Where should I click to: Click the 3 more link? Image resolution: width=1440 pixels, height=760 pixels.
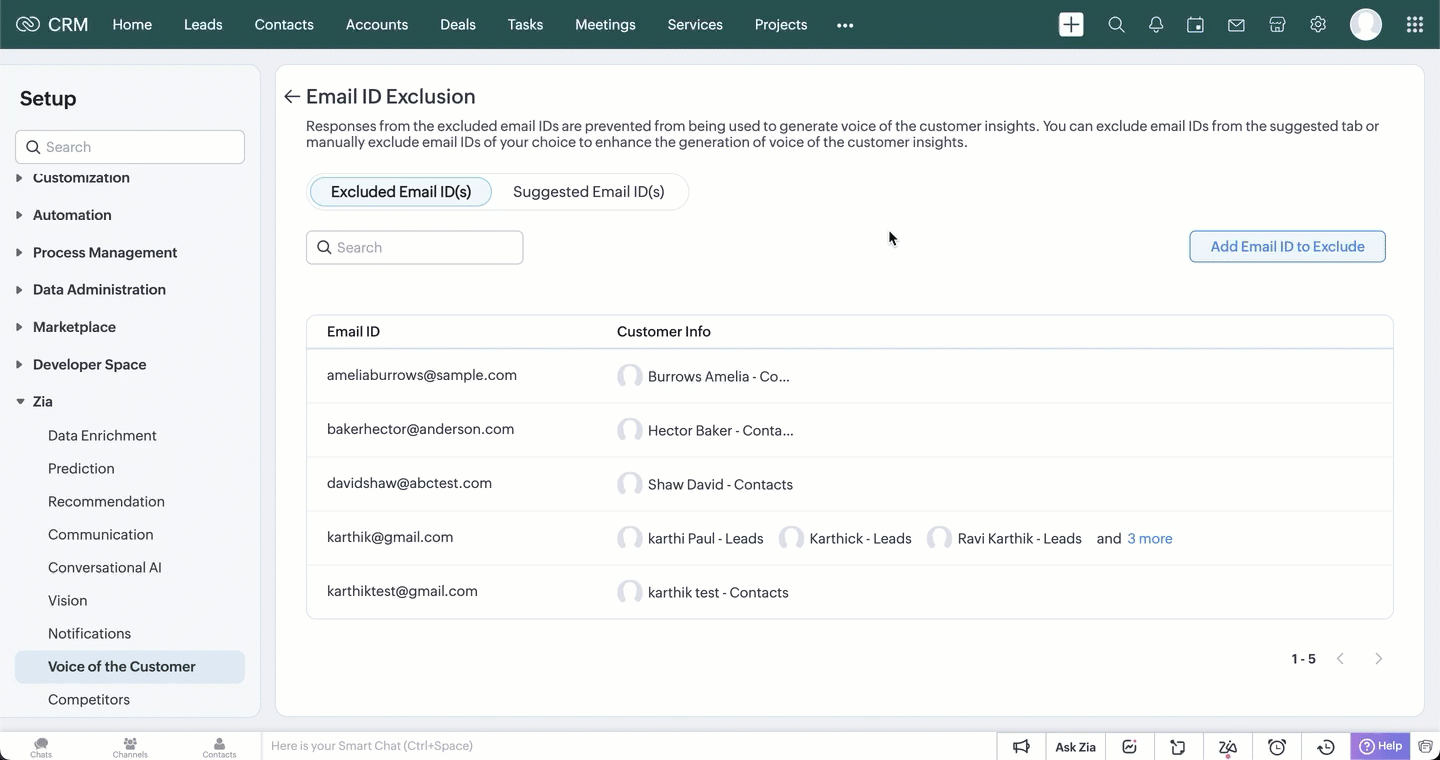[1149, 539]
